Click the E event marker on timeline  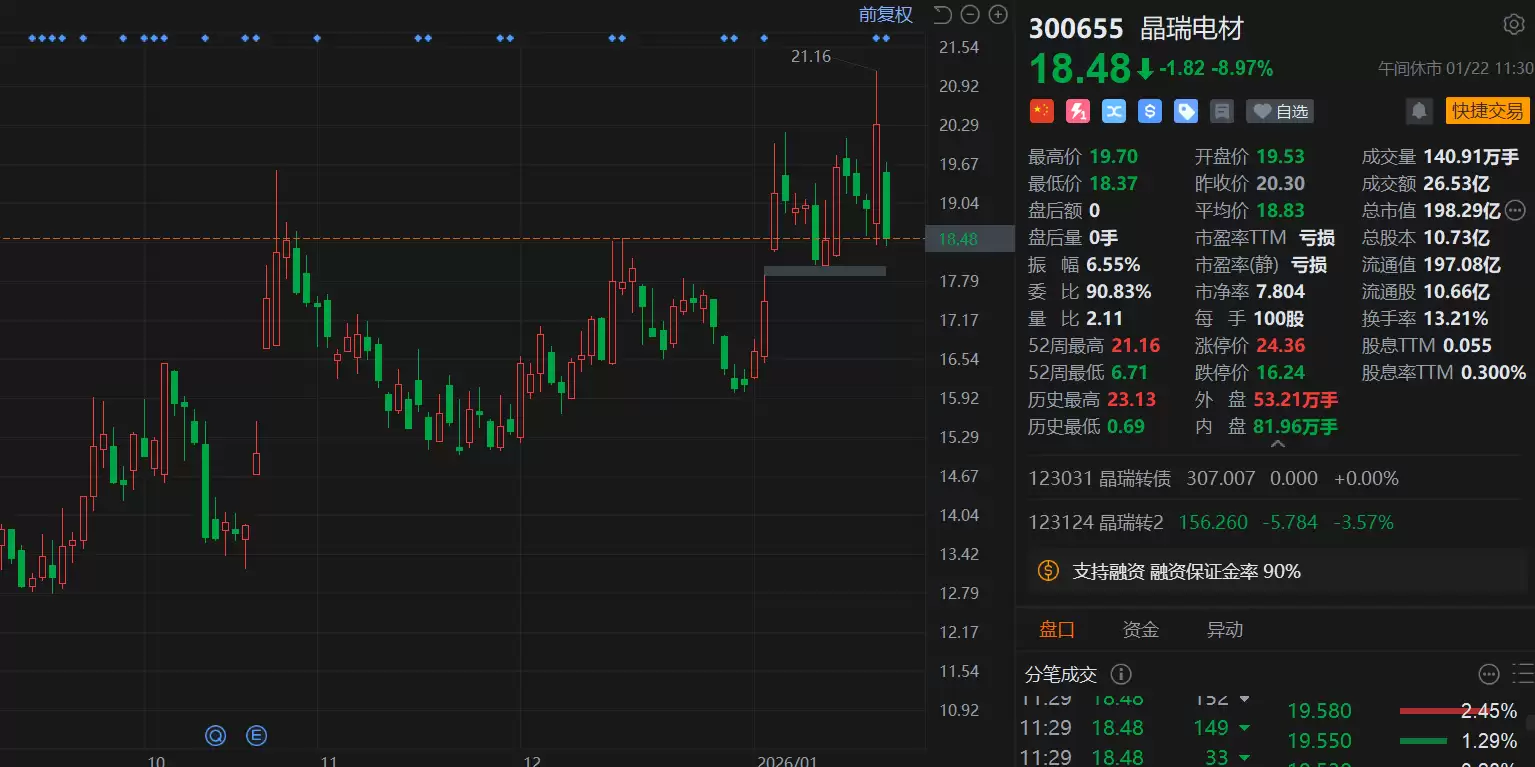(x=256, y=736)
